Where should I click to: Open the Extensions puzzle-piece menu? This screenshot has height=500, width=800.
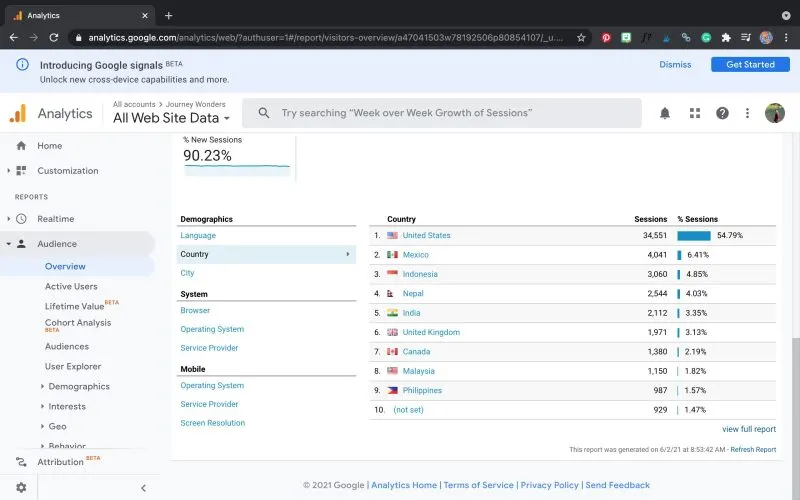(x=726, y=38)
